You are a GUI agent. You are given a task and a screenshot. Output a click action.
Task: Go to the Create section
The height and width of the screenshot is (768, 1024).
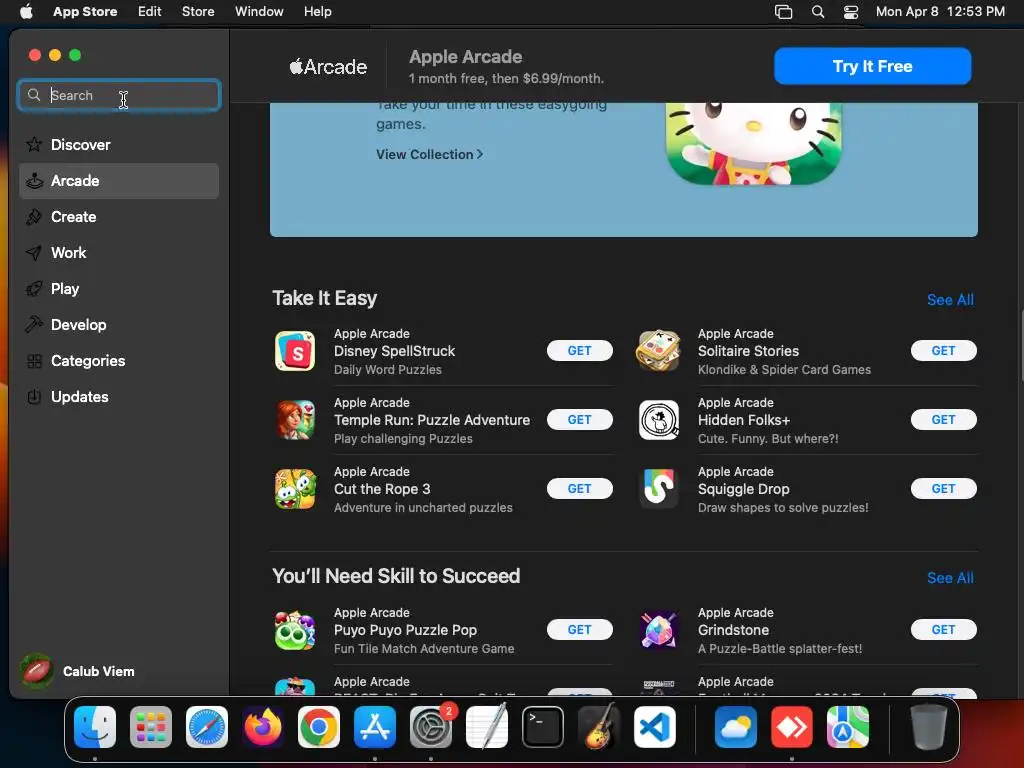119,217
